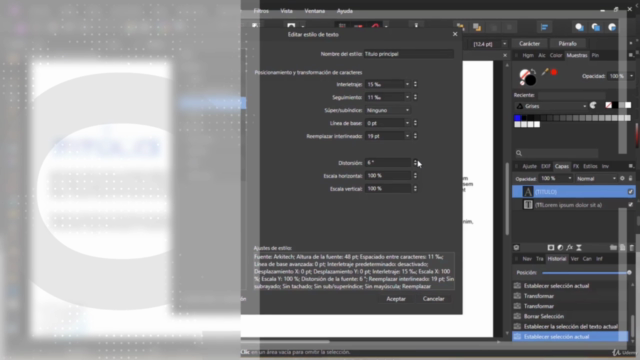640x360 pixels.
Task: Click the boolean intersect shapes icon in toolbar
Action: [612, 27]
